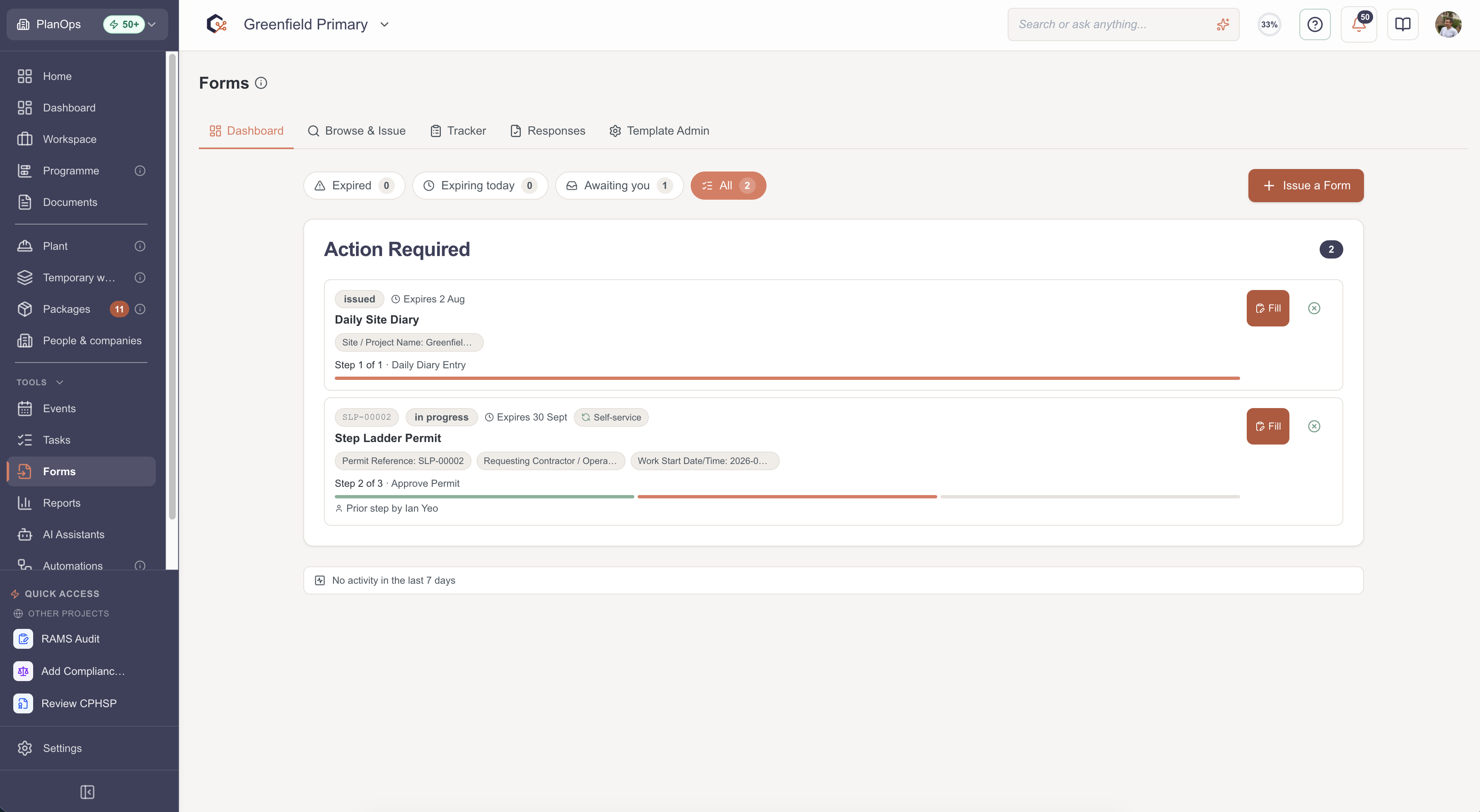Screen dimensions: 1480x812
Task: Click the Permit Reference: SLP-00002 chip
Action: pyautogui.click(x=403, y=461)
